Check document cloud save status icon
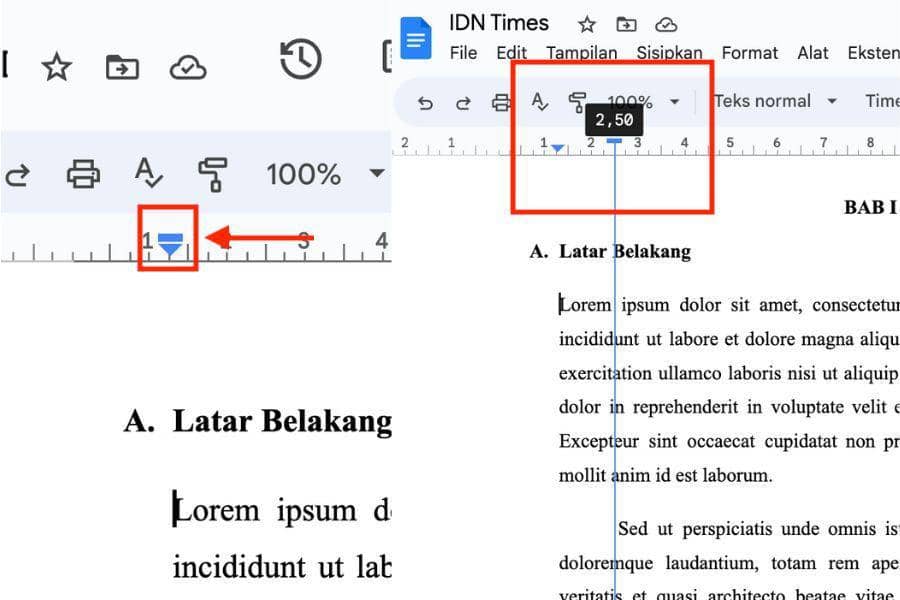The height and width of the screenshot is (600, 900). pos(666,24)
